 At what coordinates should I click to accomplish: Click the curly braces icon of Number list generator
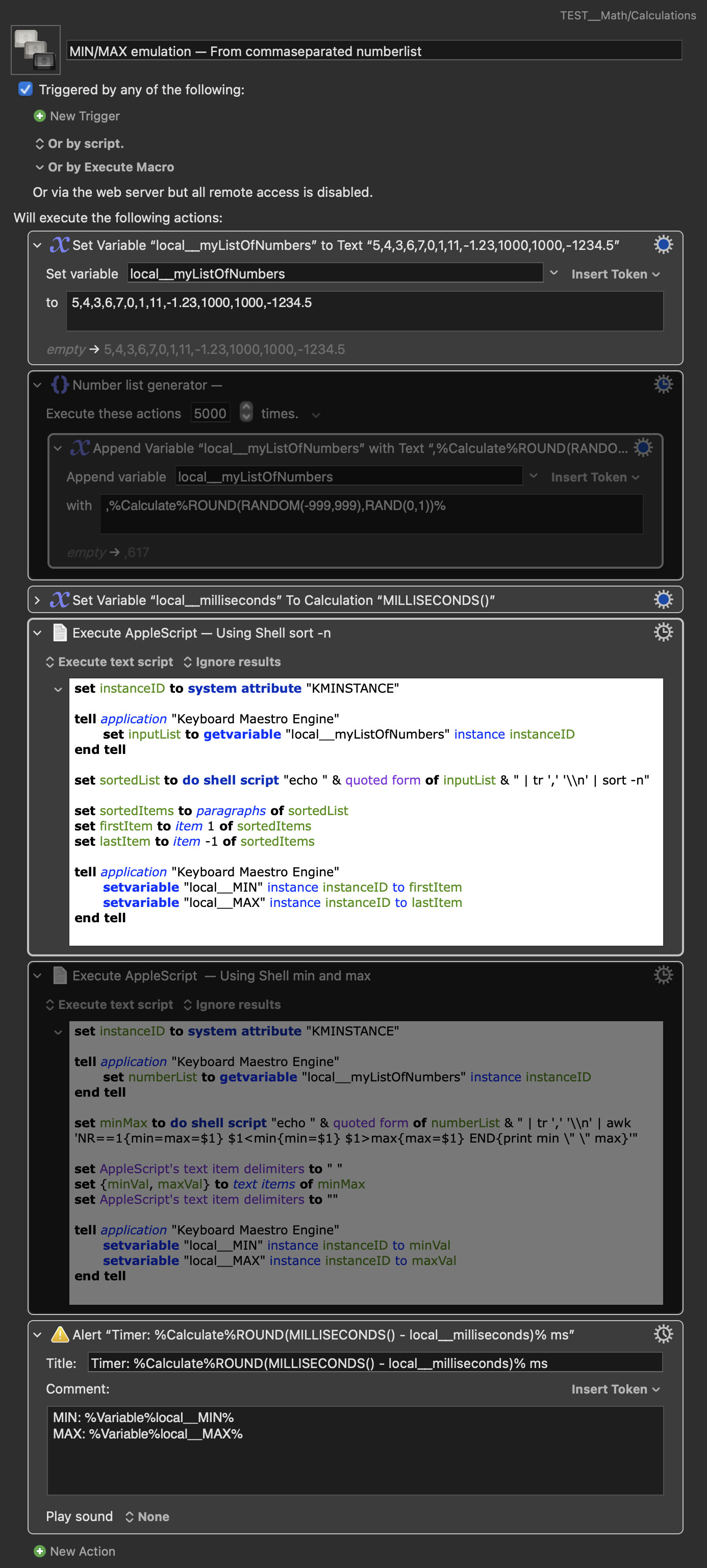coord(60,385)
